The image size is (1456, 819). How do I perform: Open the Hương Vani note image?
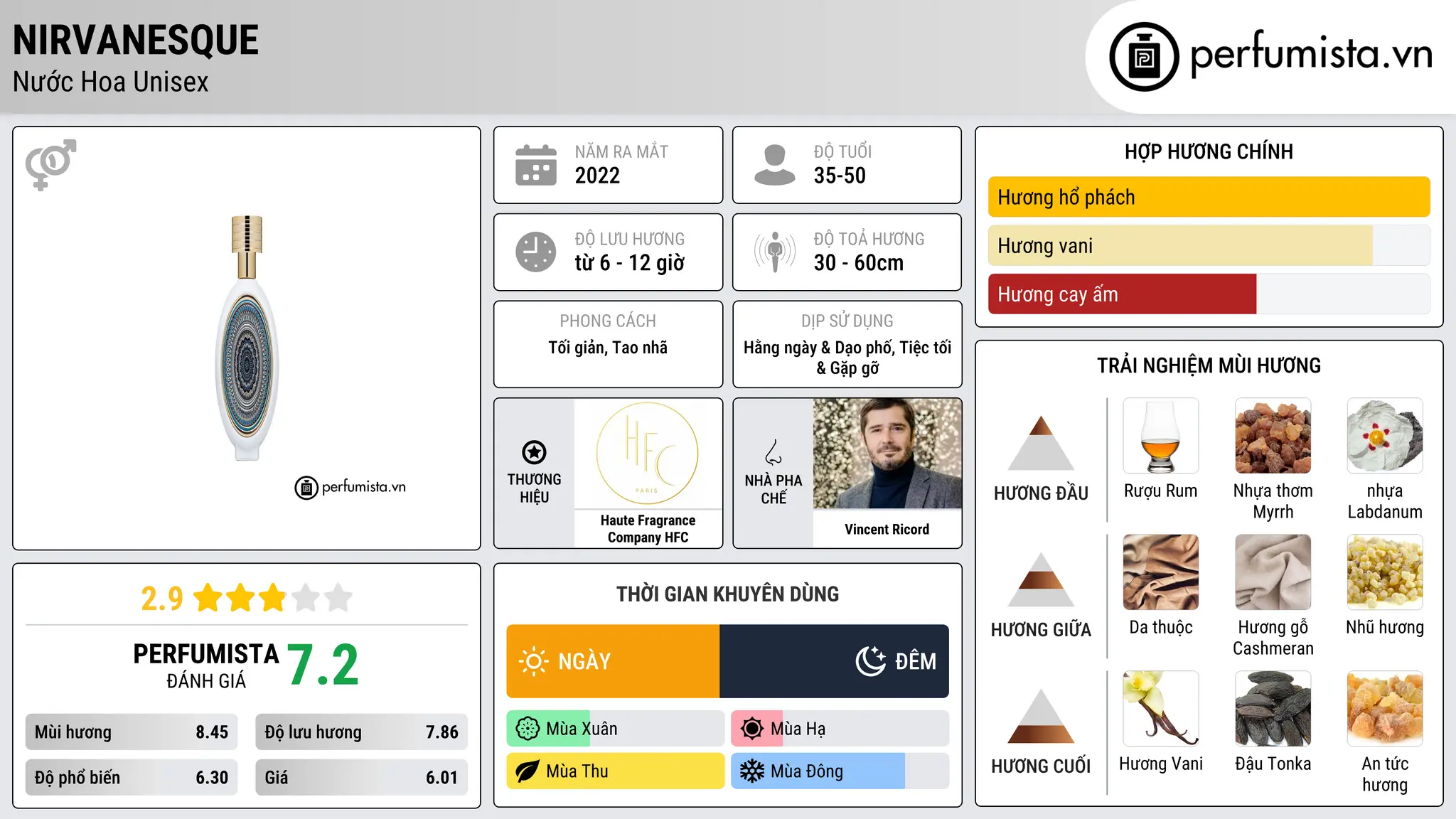tap(1161, 709)
